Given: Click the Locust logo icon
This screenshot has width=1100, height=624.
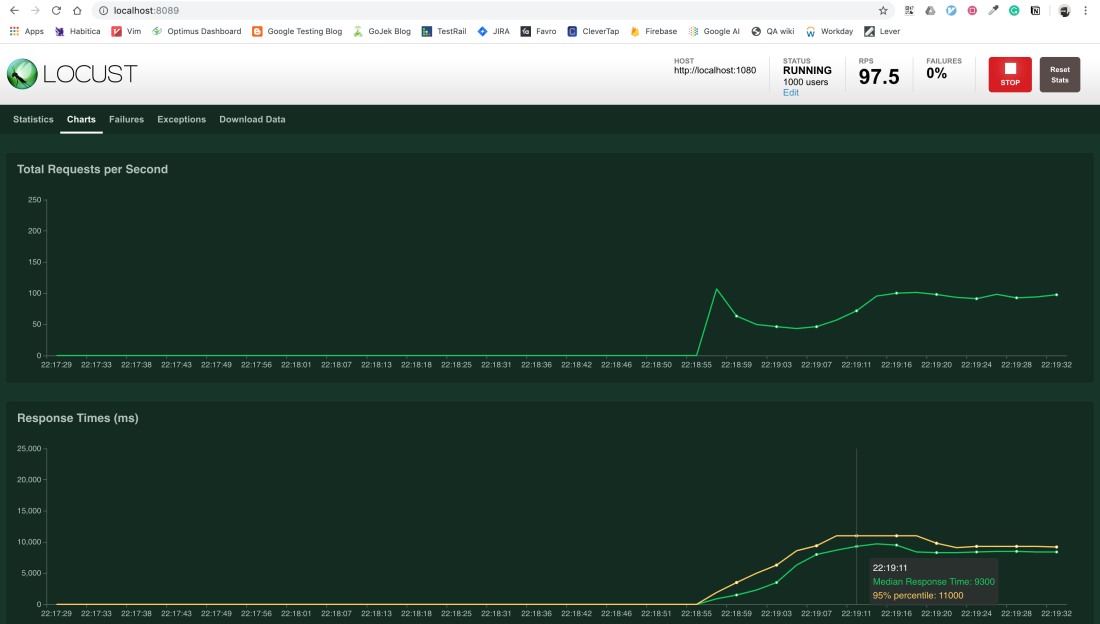Looking at the screenshot, I should coord(22,74).
